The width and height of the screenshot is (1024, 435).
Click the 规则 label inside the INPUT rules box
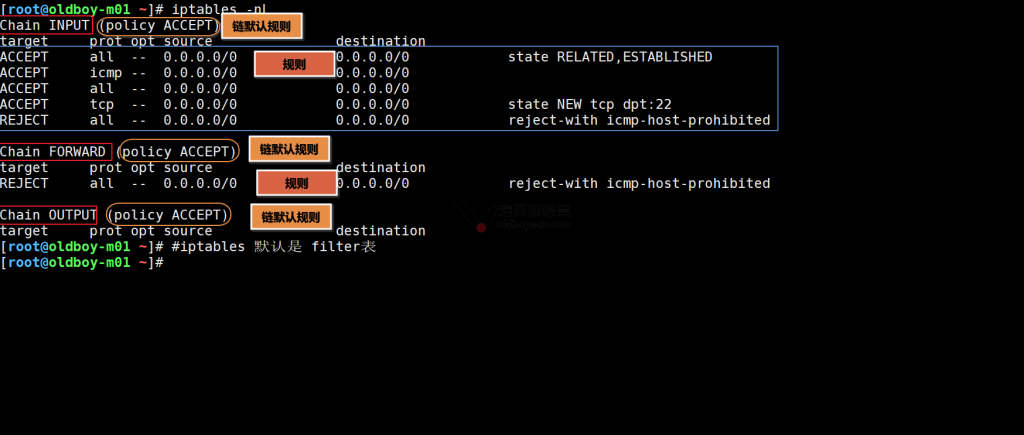click(x=294, y=65)
